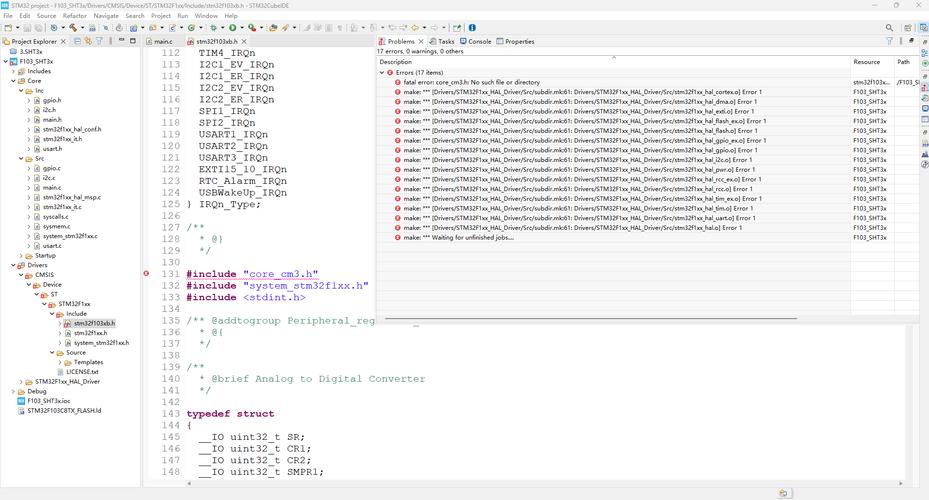This screenshot has height=500, width=929.
Task: Click the yellow back navigation arrow
Action: click(x=415, y=28)
